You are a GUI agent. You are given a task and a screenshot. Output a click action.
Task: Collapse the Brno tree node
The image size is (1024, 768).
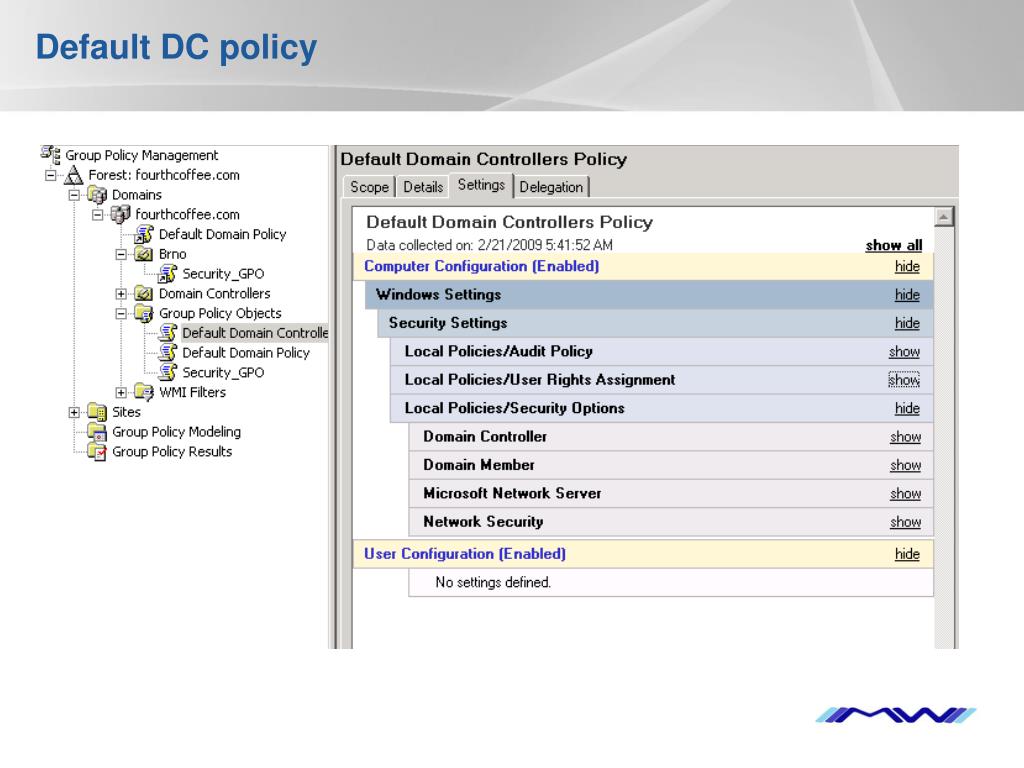pyautogui.click(x=121, y=254)
